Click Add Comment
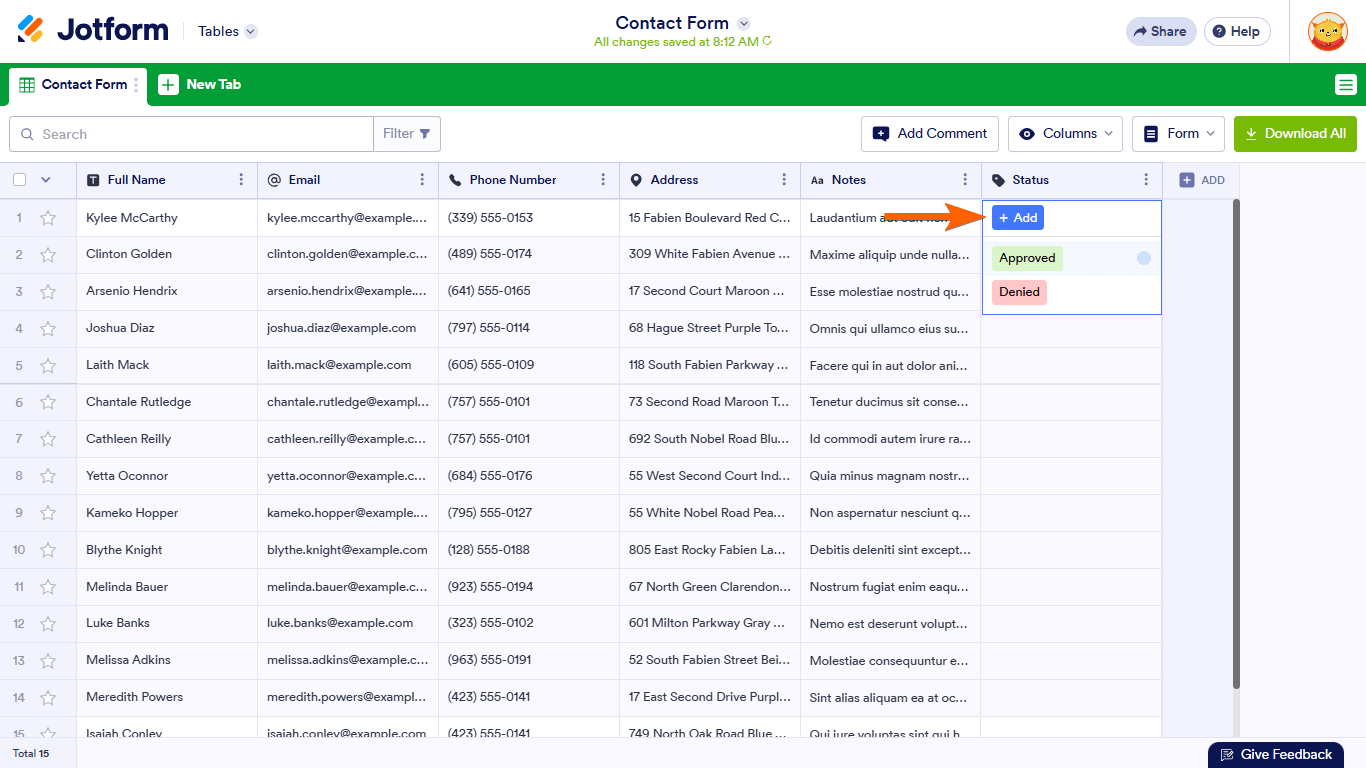1366x768 pixels. (930, 134)
